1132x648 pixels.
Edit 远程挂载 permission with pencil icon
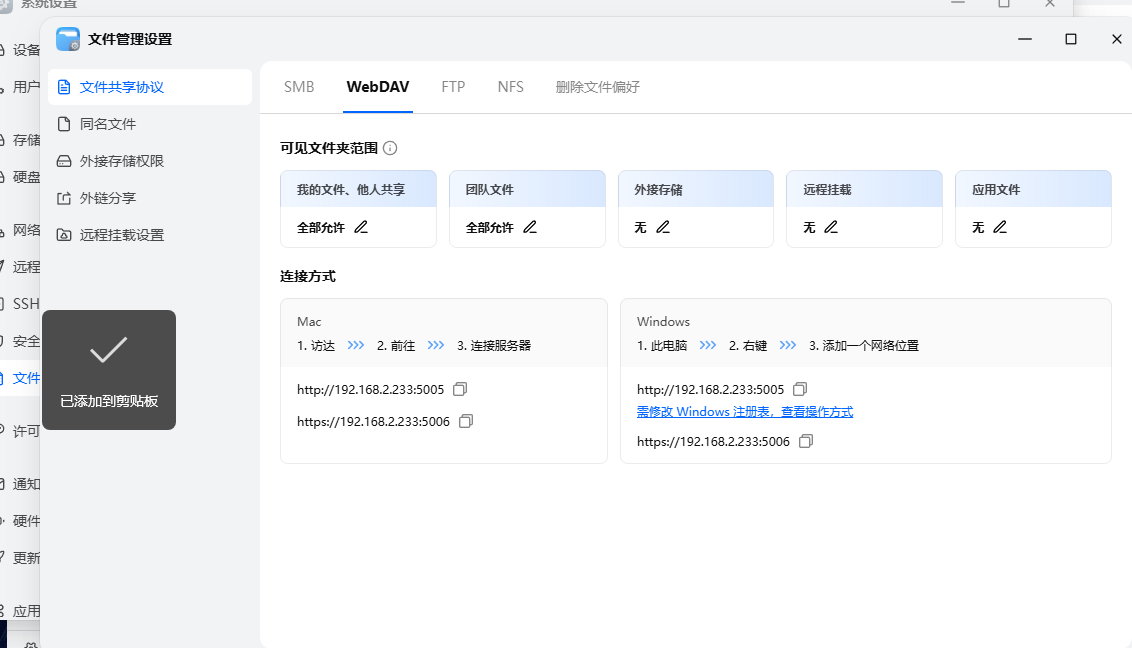tap(830, 228)
